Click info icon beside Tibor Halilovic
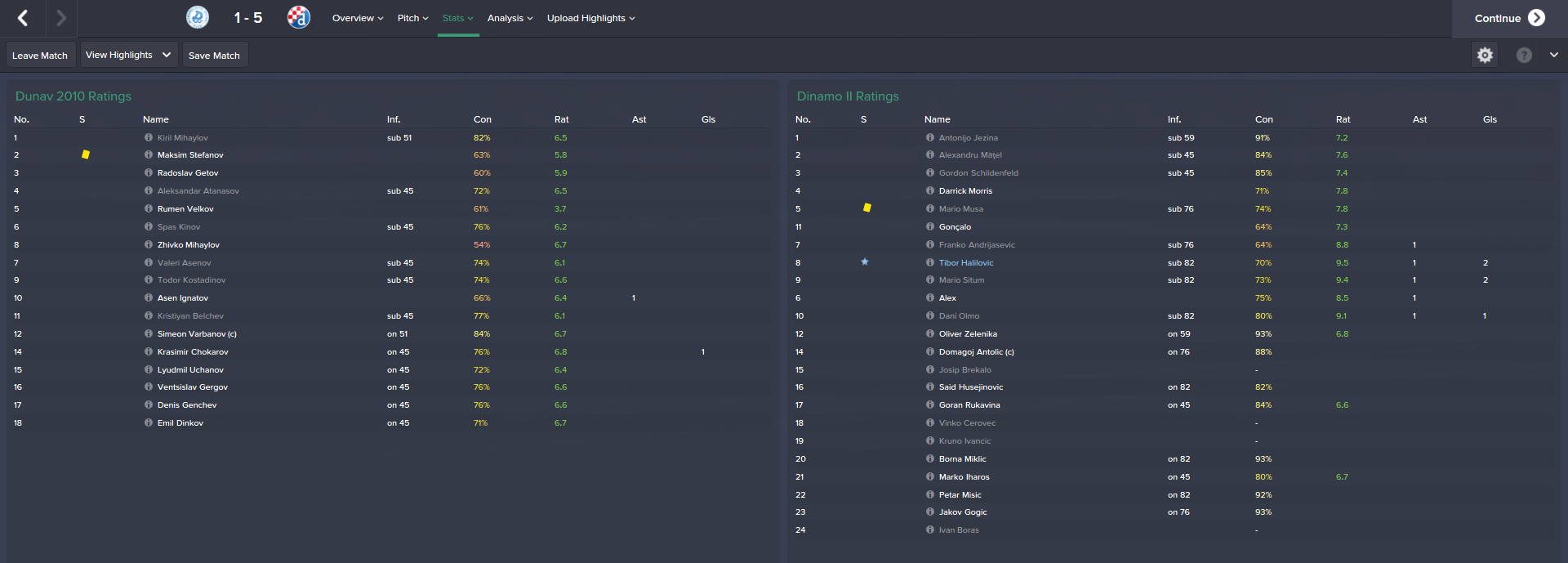 930,262
